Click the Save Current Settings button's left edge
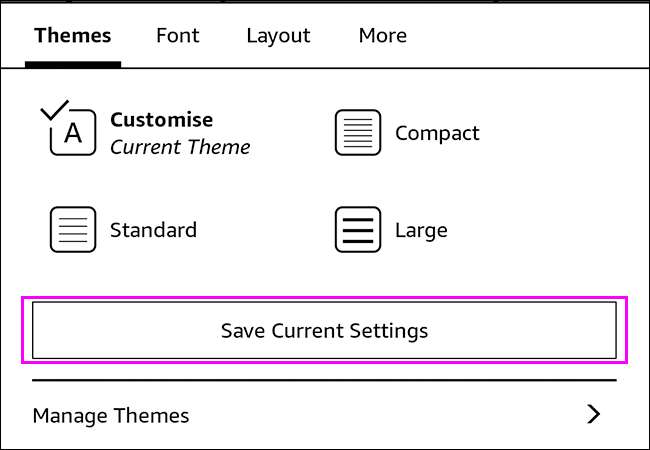Image resolution: width=650 pixels, height=450 pixels. [x=40, y=330]
